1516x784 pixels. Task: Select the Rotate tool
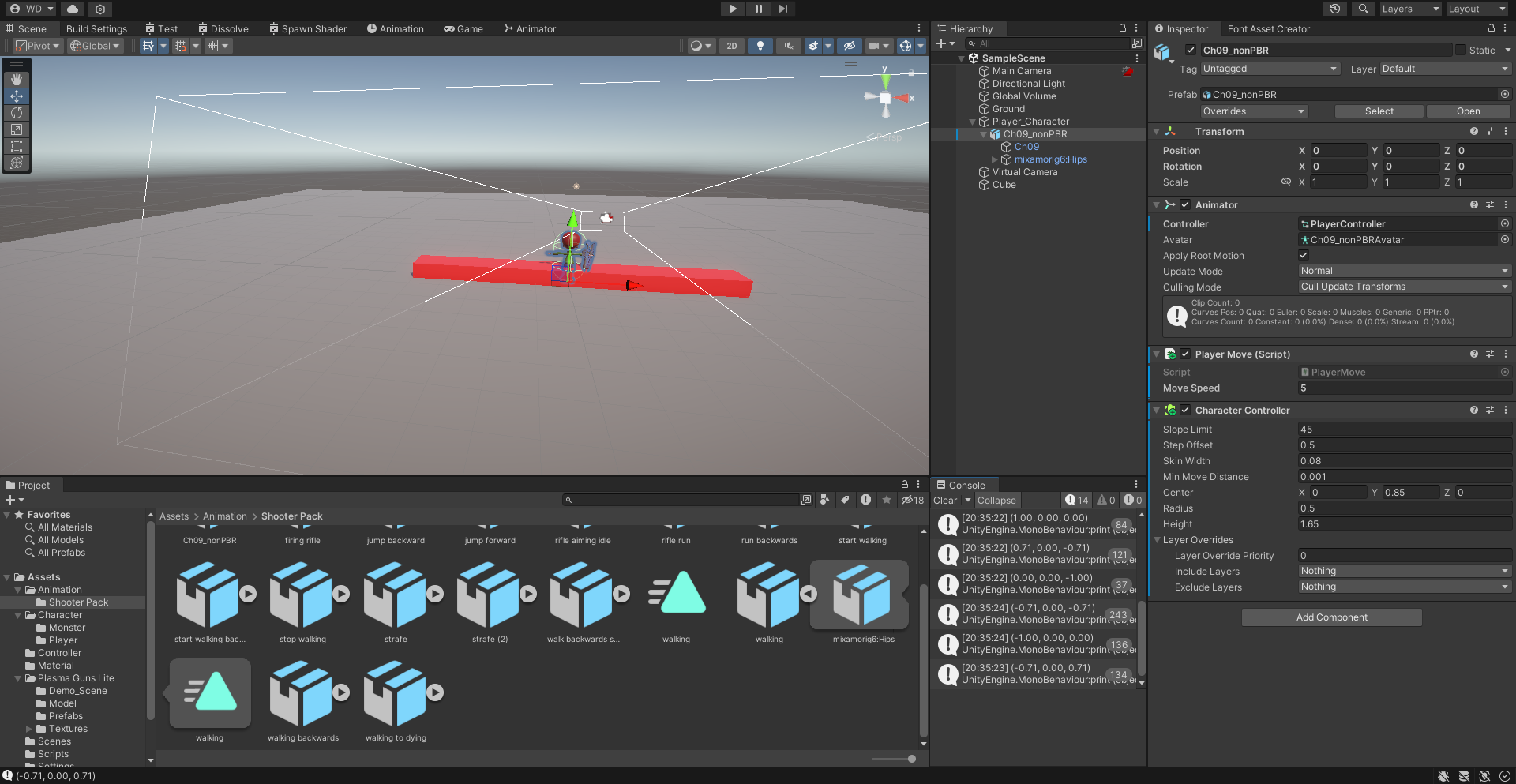click(17, 113)
